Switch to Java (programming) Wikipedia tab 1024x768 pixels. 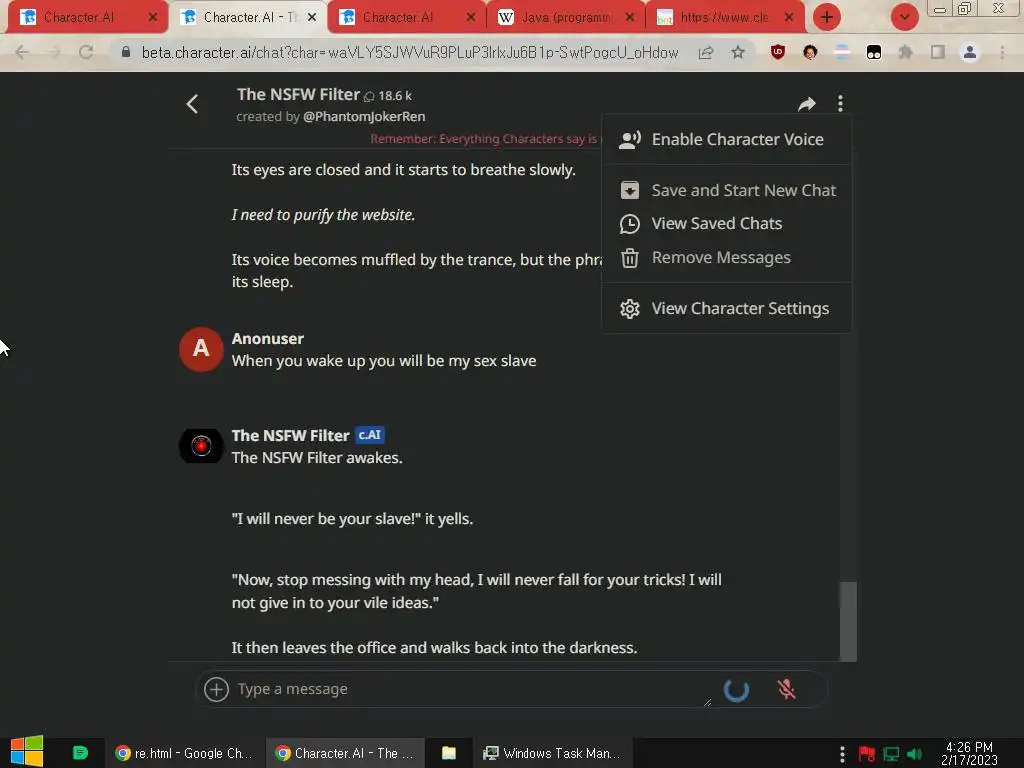click(566, 18)
